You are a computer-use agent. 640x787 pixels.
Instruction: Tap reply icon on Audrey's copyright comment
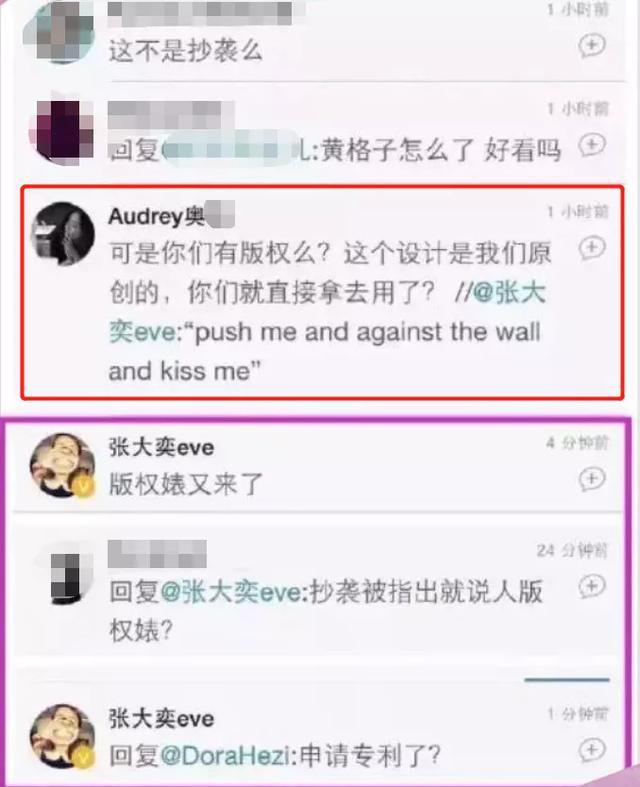point(592,248)
